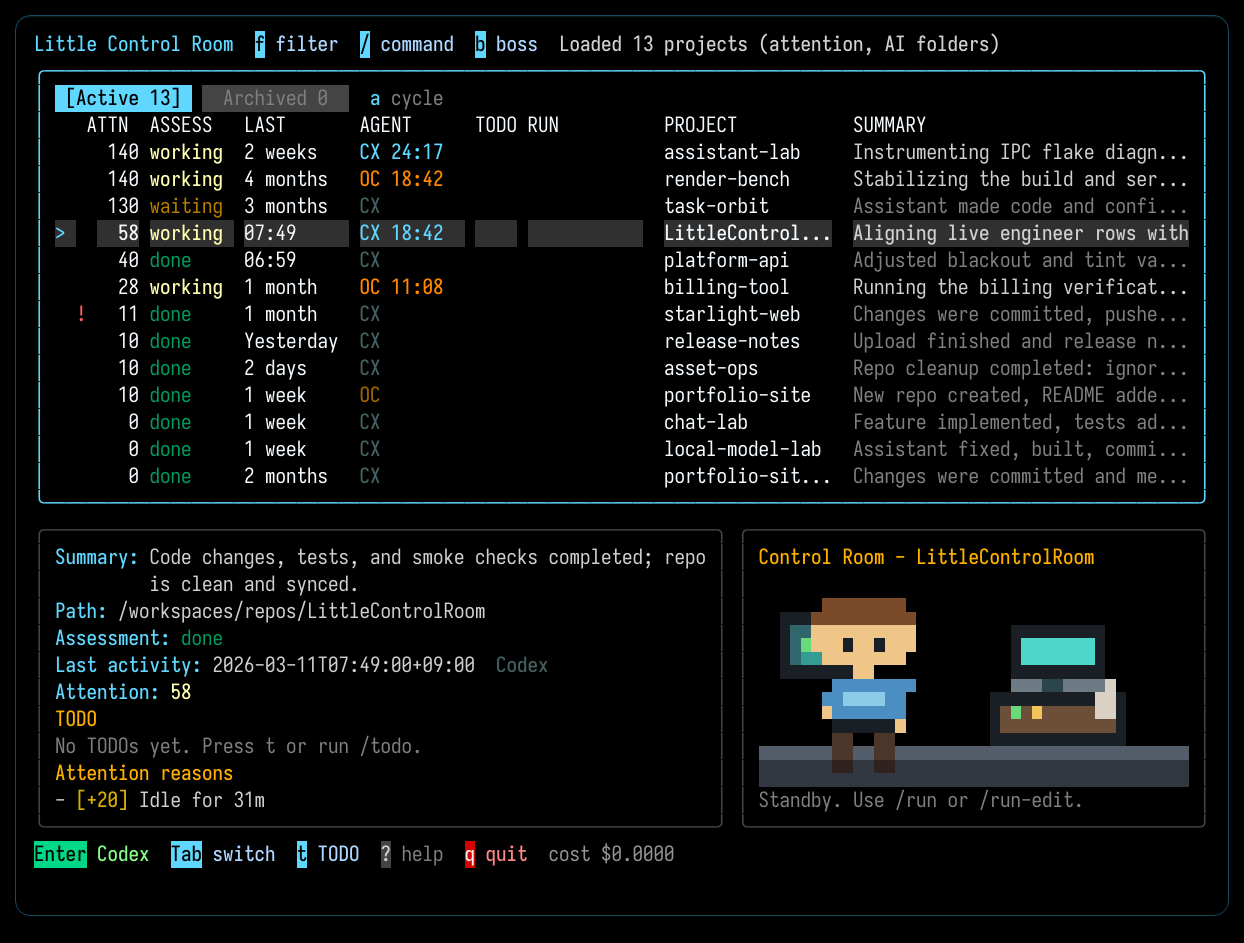
Task: Select the asset-ops project row
Action: click(622, 368)
